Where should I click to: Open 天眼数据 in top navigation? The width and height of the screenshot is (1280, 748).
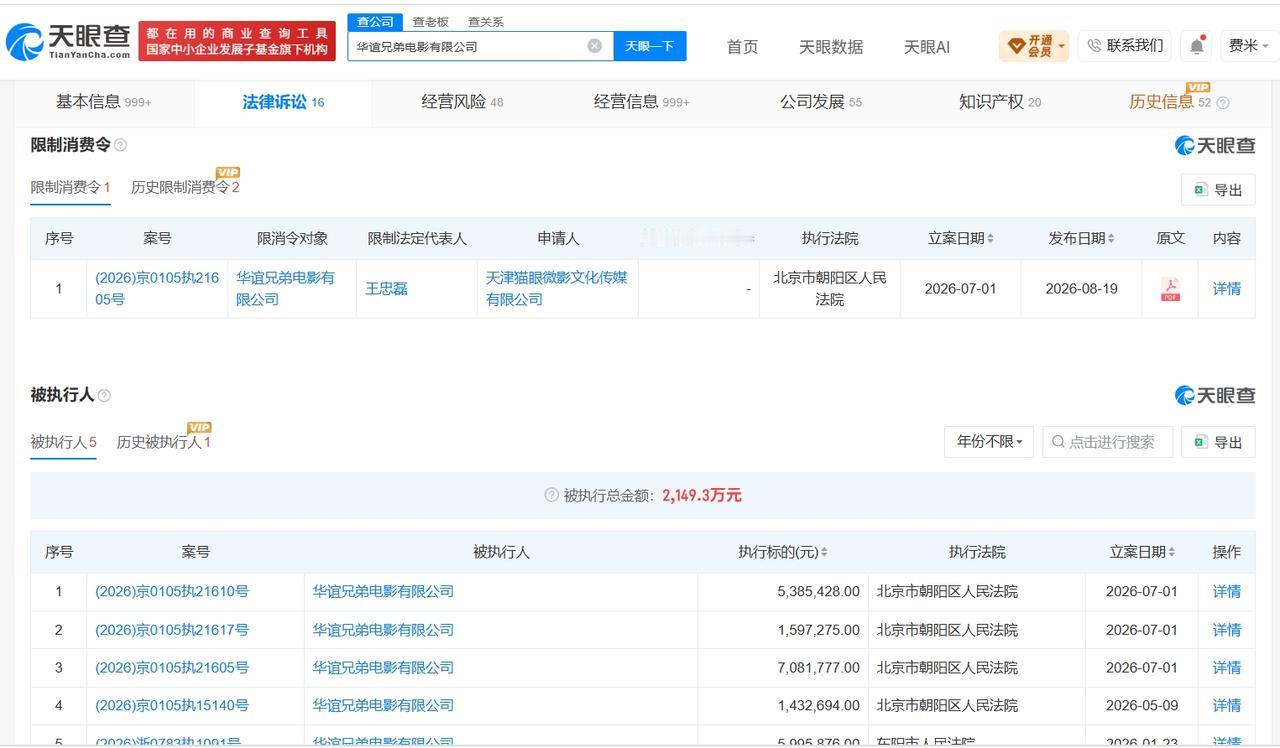click(x=831, y=46)
